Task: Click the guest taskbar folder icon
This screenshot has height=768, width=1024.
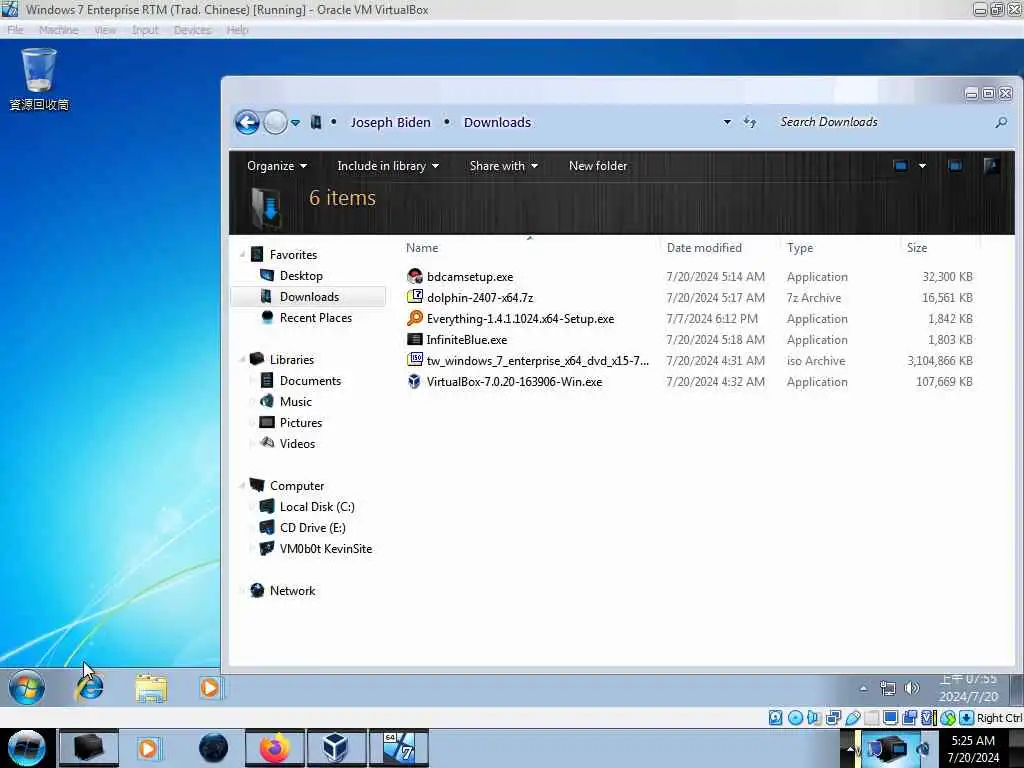Action: [x=151, y=688]
